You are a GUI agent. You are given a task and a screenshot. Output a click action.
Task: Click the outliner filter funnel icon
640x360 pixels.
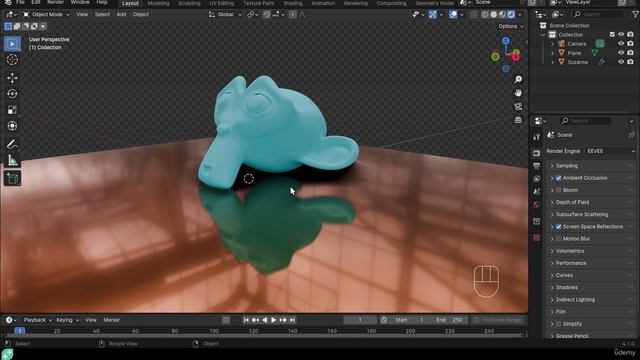click(635, 14)
